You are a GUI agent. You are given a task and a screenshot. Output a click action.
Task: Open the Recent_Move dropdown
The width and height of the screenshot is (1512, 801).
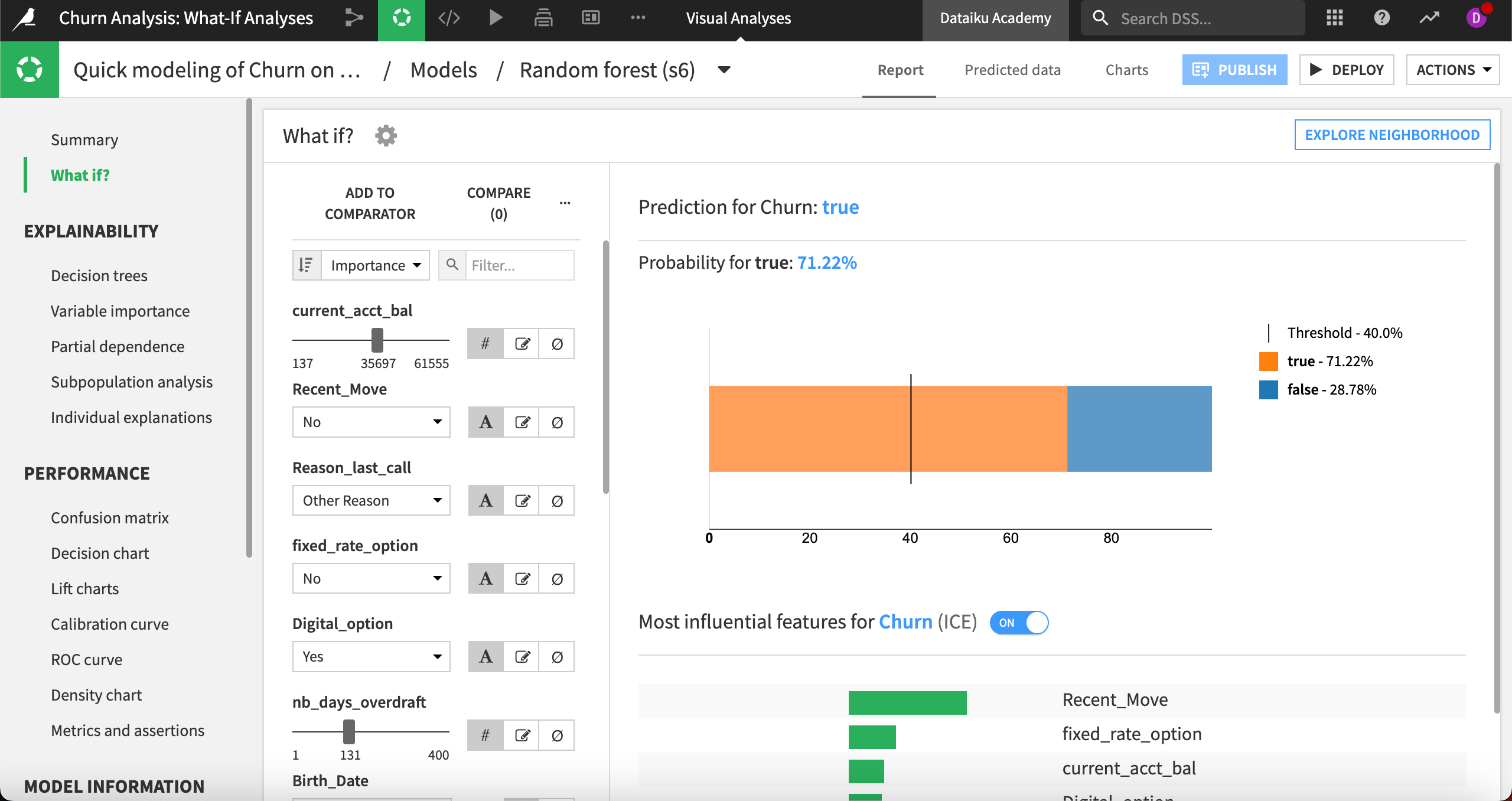pos(372,422)
